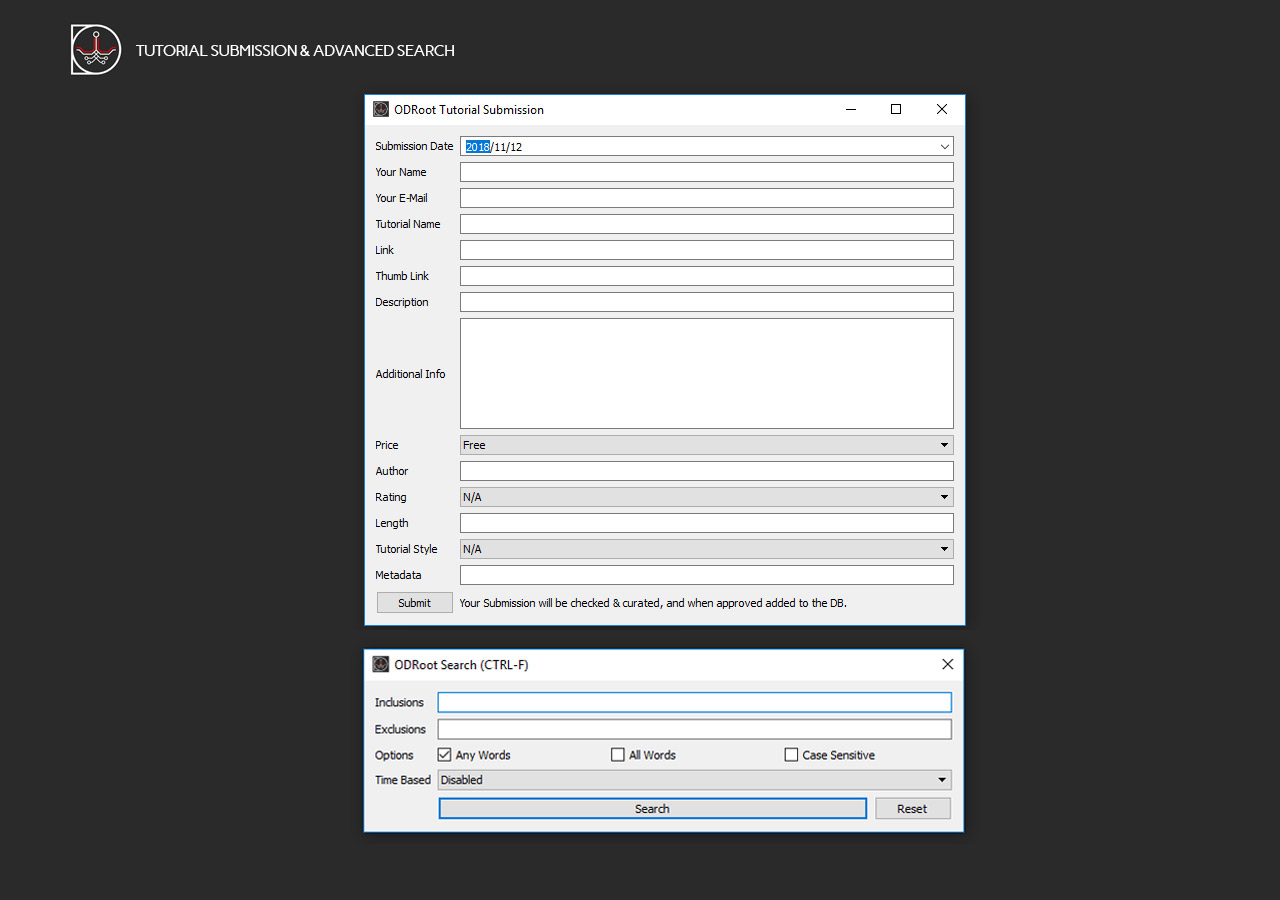Close the Tutorial Submission window
Viewport: 1280px width, 900px height.
pyautogui.click(x=941, y=110)
